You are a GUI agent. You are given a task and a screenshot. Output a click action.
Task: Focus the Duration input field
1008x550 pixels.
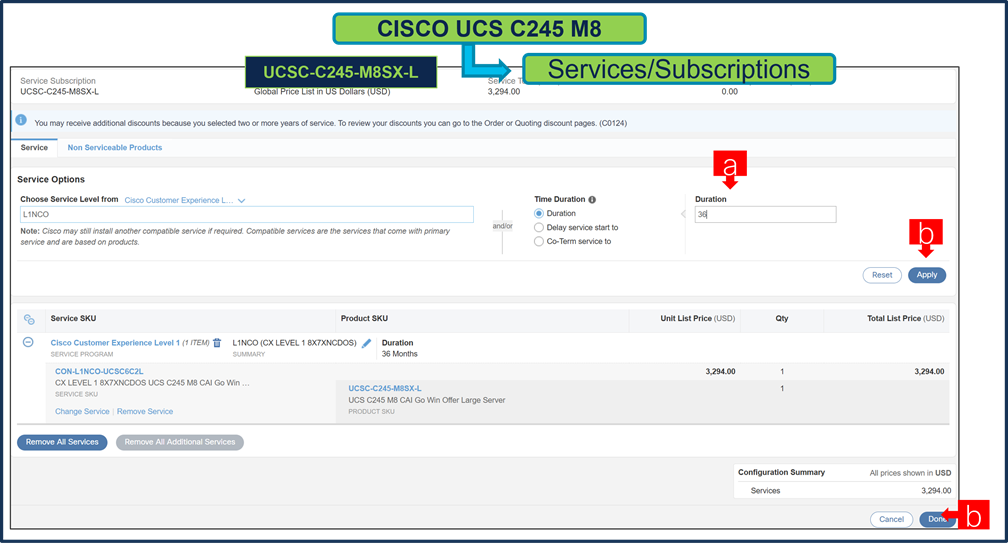(765, 215)
